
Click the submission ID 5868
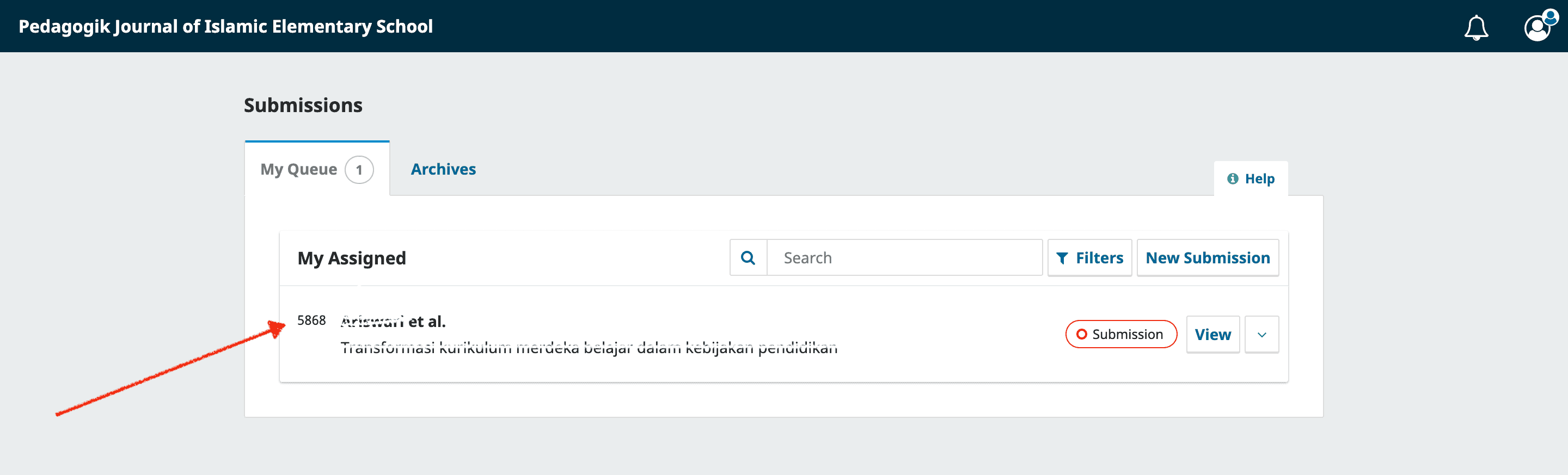[x=311, y=320]
